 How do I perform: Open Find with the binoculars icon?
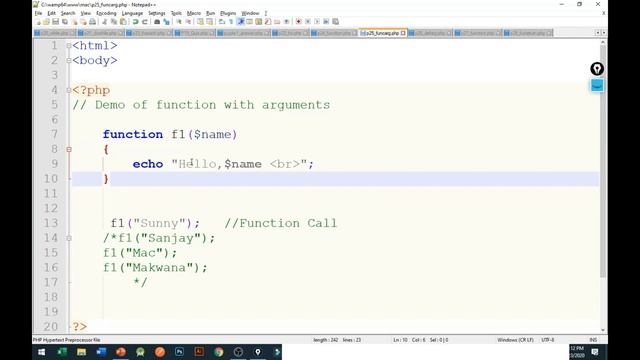(157, 22)
